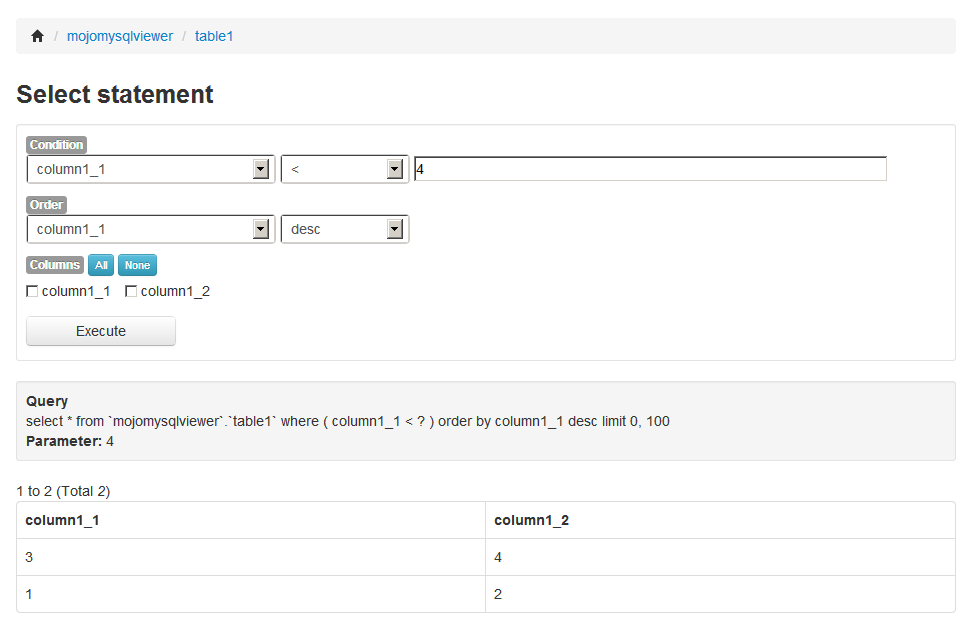Click the column1_1 table header
The width and height of the screenshot is (980, 629).
(62, 520)
